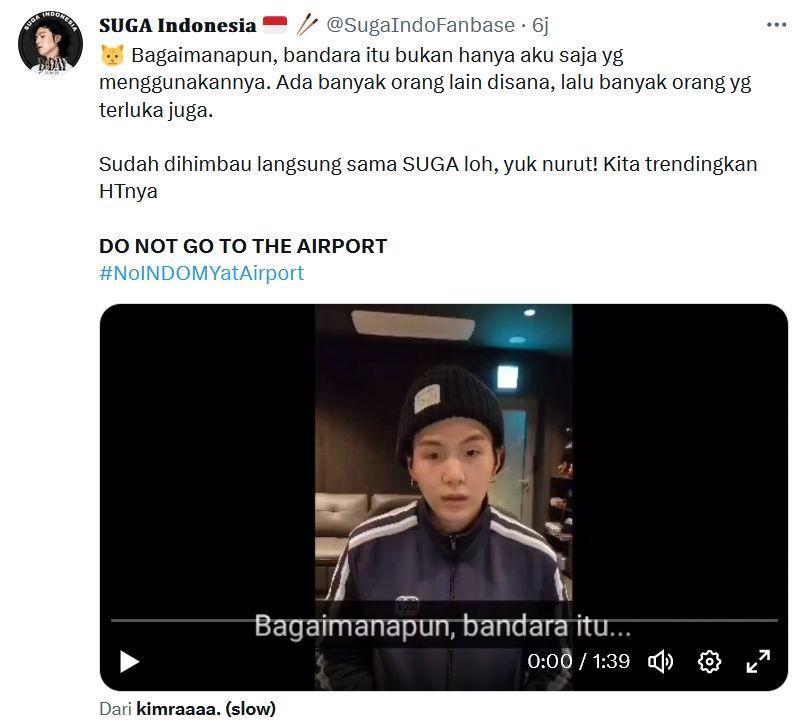Click SUGA Indonesia profile avatar
This screenshot has width=796, height=726.
(50, 43)
